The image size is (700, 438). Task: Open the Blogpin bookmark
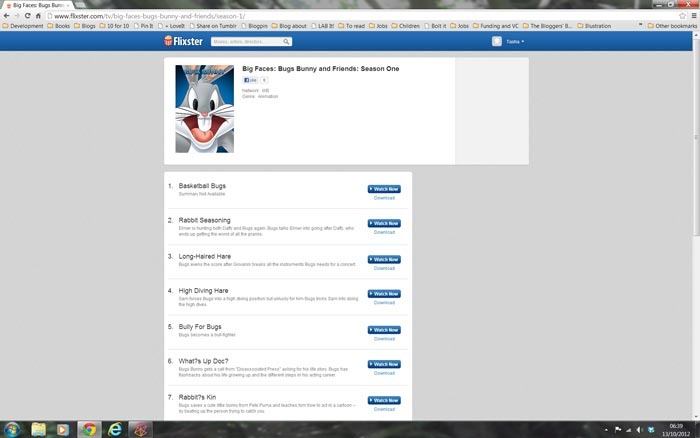pyautogui.click(x=254, y=26)
